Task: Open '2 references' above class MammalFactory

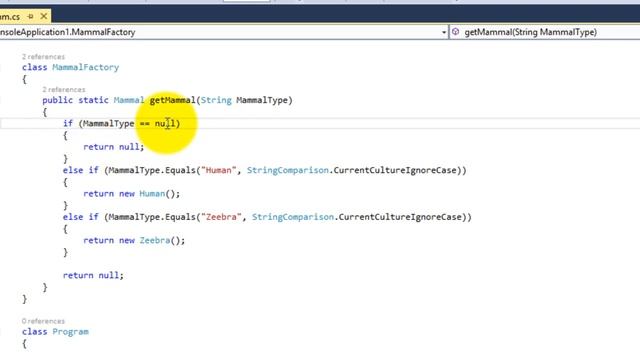Action: point(43,57)
